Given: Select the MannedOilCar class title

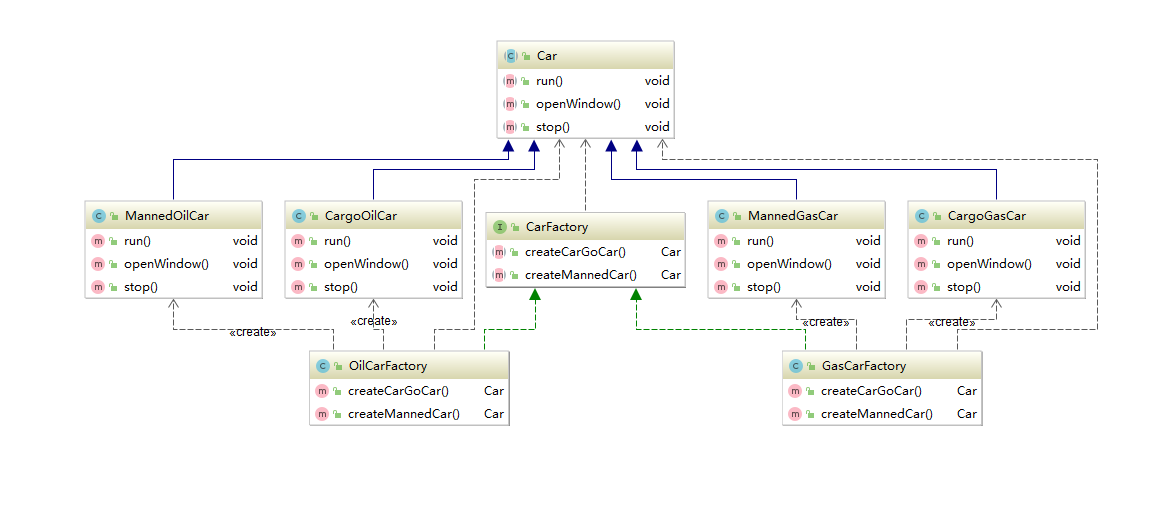Looking at the screenshot, I should pos(167,216).
